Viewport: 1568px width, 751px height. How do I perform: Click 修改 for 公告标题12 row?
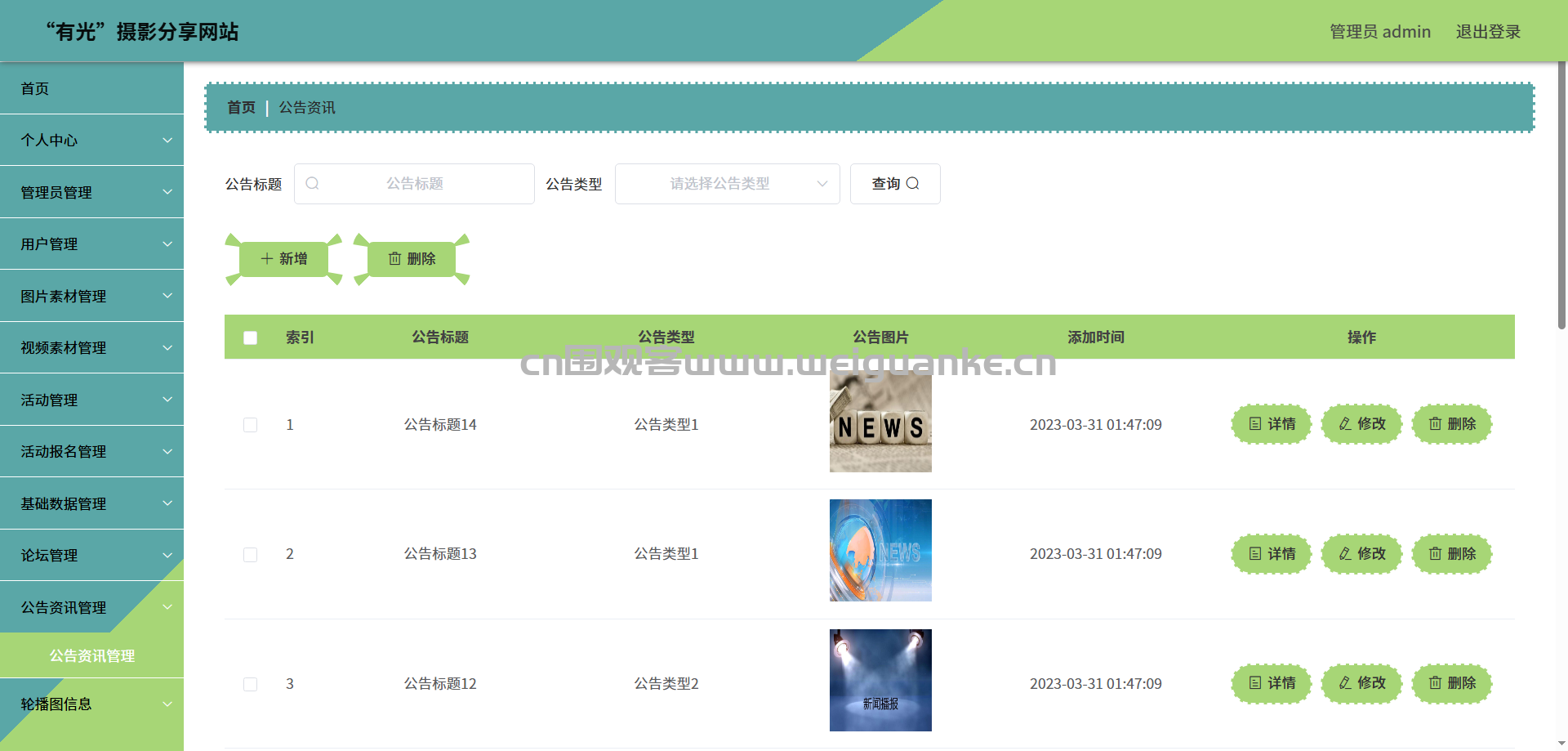click(1361, 683)
